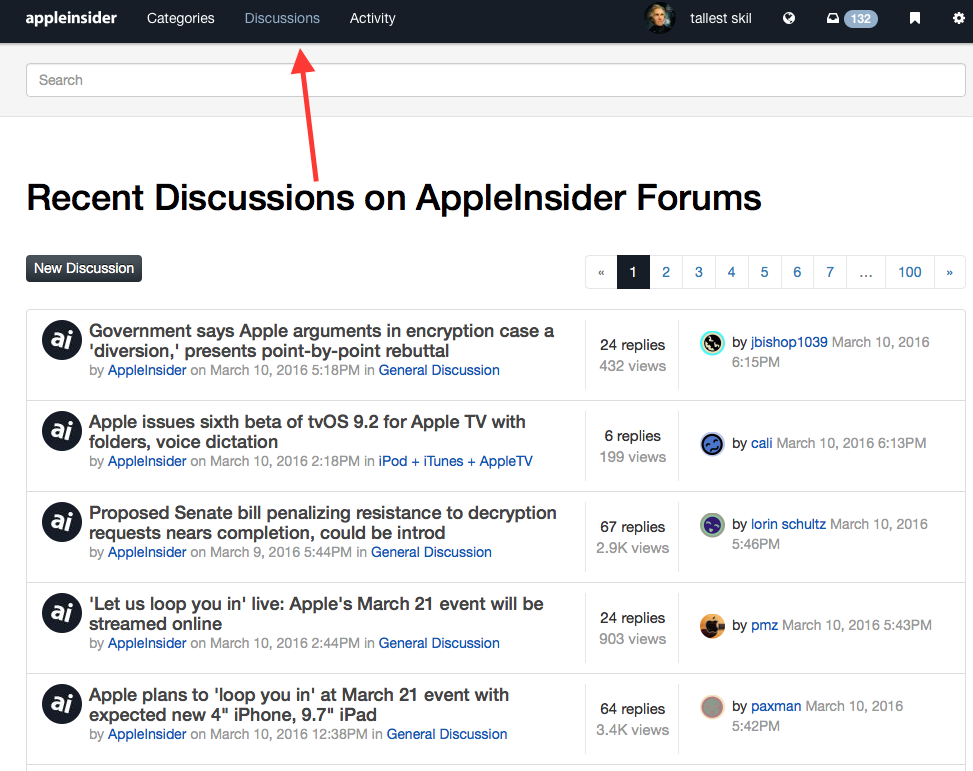This screenshot has width=973, height=771.
Task: Open AppleInsider author link under tvOS thread
Action: coord(147,461)
